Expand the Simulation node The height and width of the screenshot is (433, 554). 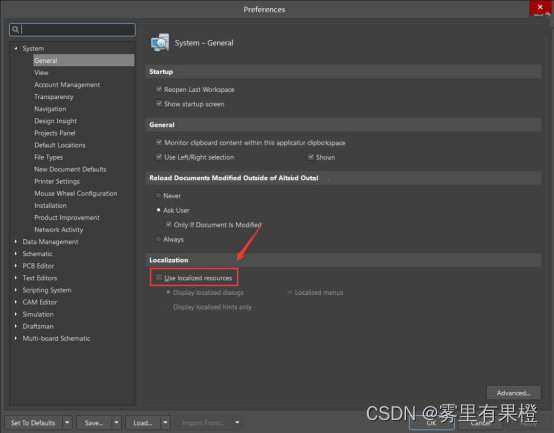[x=16, y=314]
